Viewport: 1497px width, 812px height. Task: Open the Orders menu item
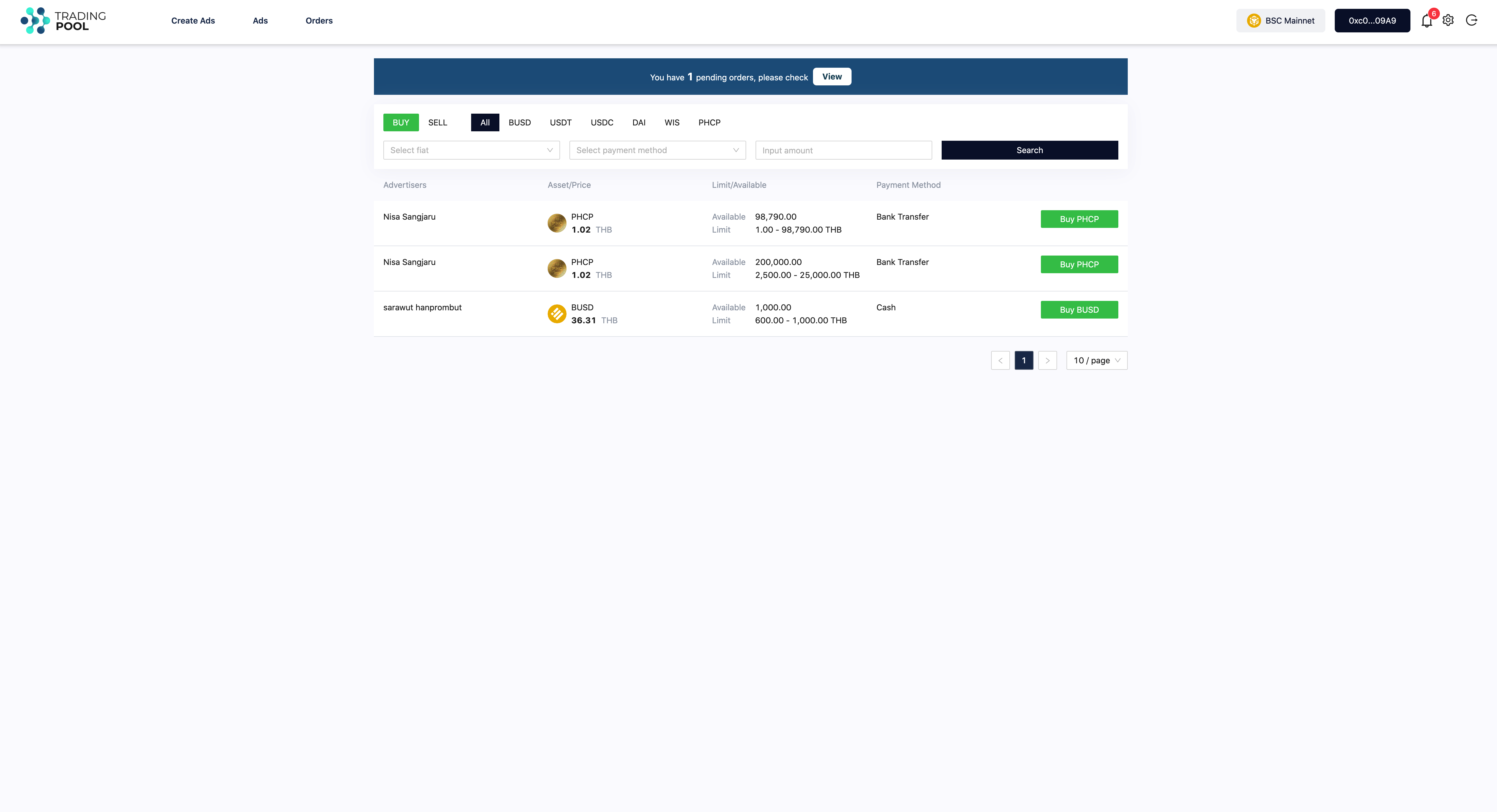point(319,21)
